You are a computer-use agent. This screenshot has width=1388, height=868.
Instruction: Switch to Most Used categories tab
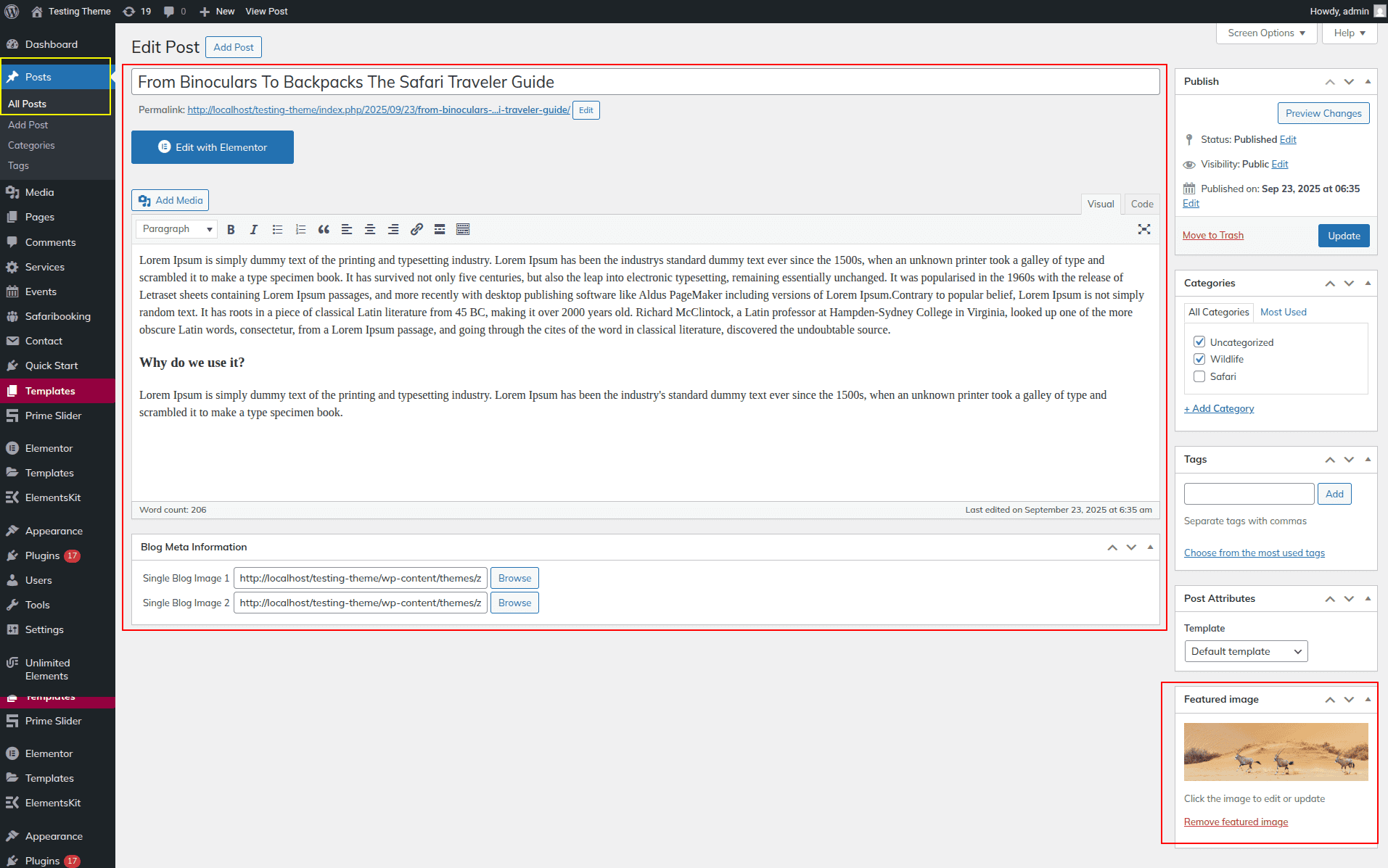1283,312
